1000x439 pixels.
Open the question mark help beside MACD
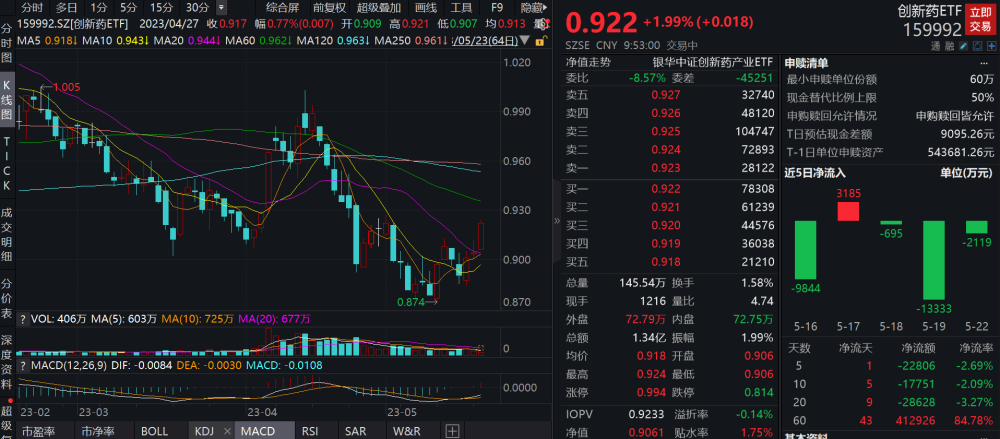[23, 365]
